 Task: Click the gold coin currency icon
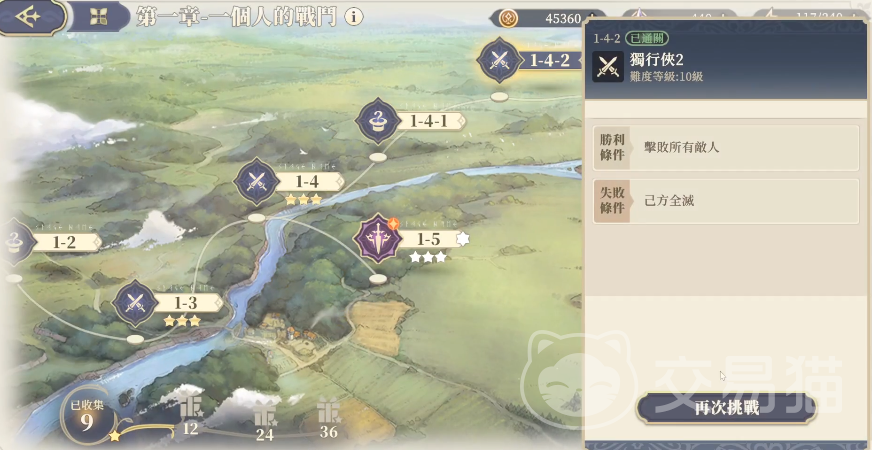508,18
